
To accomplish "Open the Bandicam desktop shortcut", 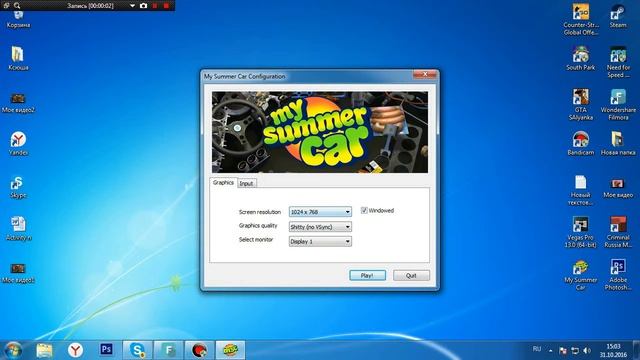I will (580, 144).
